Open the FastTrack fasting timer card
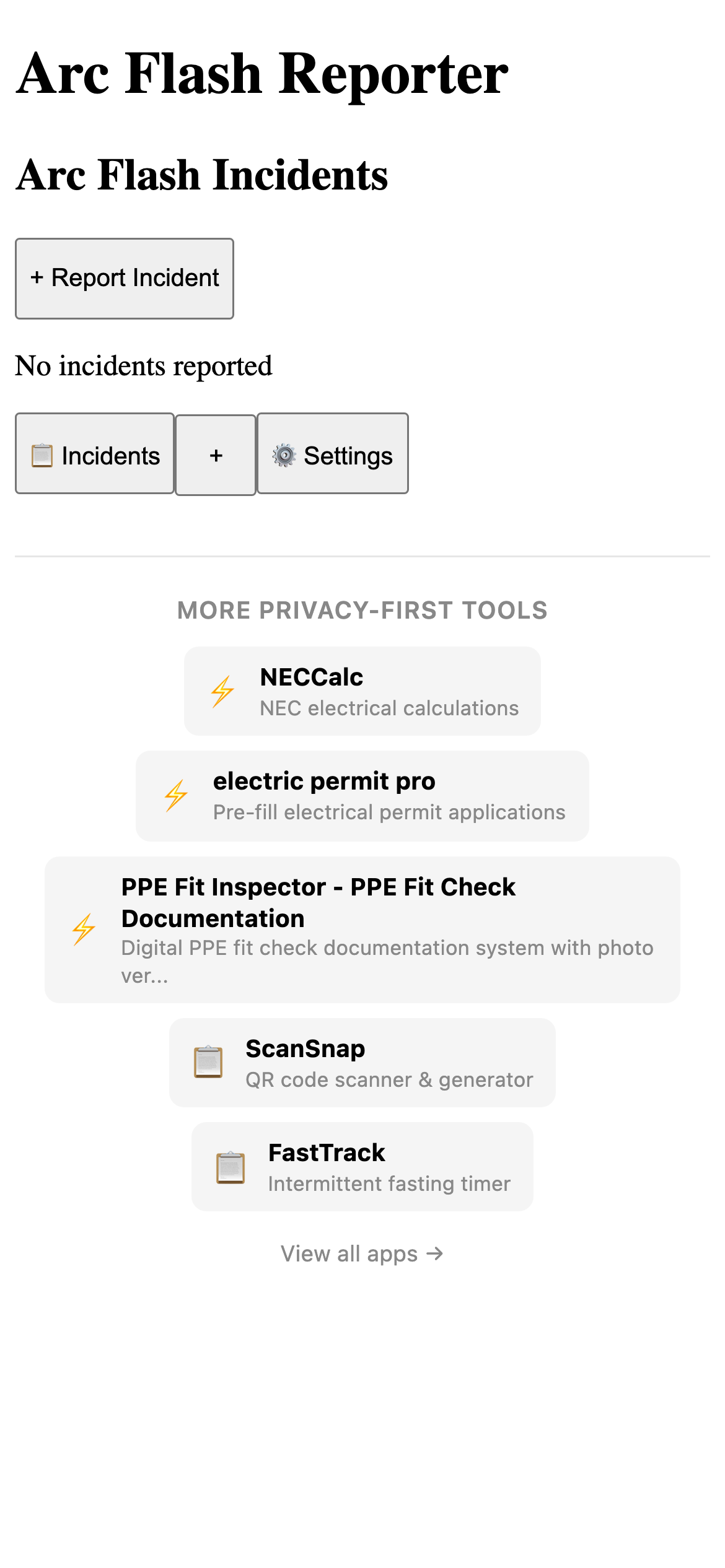 pyautogui.click(x=362, y=1167)
